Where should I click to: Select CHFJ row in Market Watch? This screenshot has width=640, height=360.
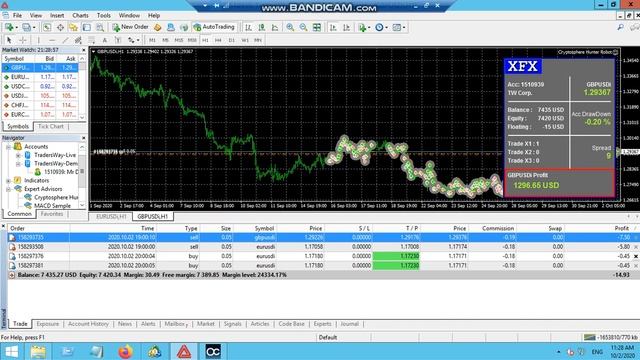40,105
